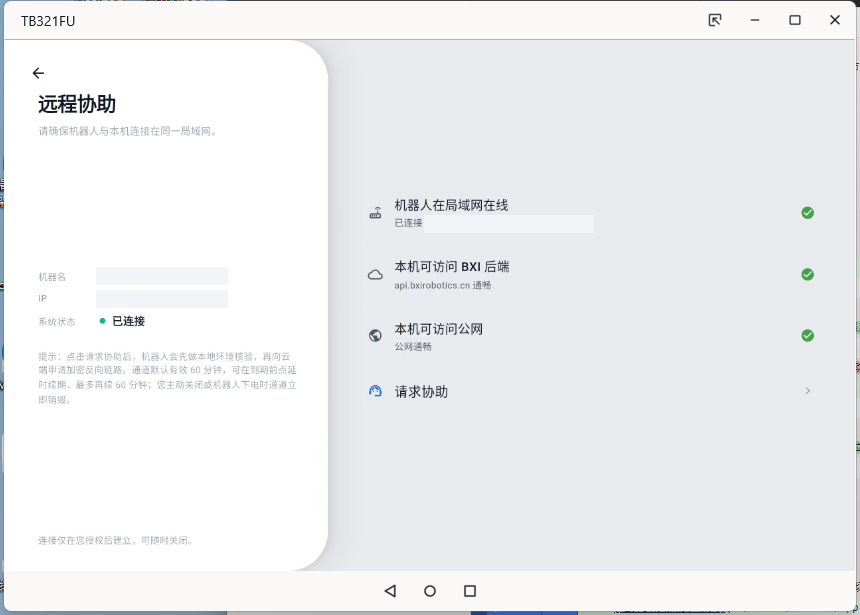Select the IP value field
This screenshot has width=860, height=615.
coord(162,299)
